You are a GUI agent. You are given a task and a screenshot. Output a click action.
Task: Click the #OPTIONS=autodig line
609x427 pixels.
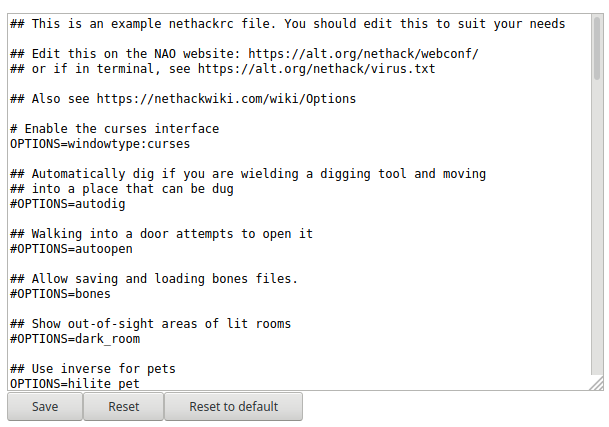coord(68,204)
